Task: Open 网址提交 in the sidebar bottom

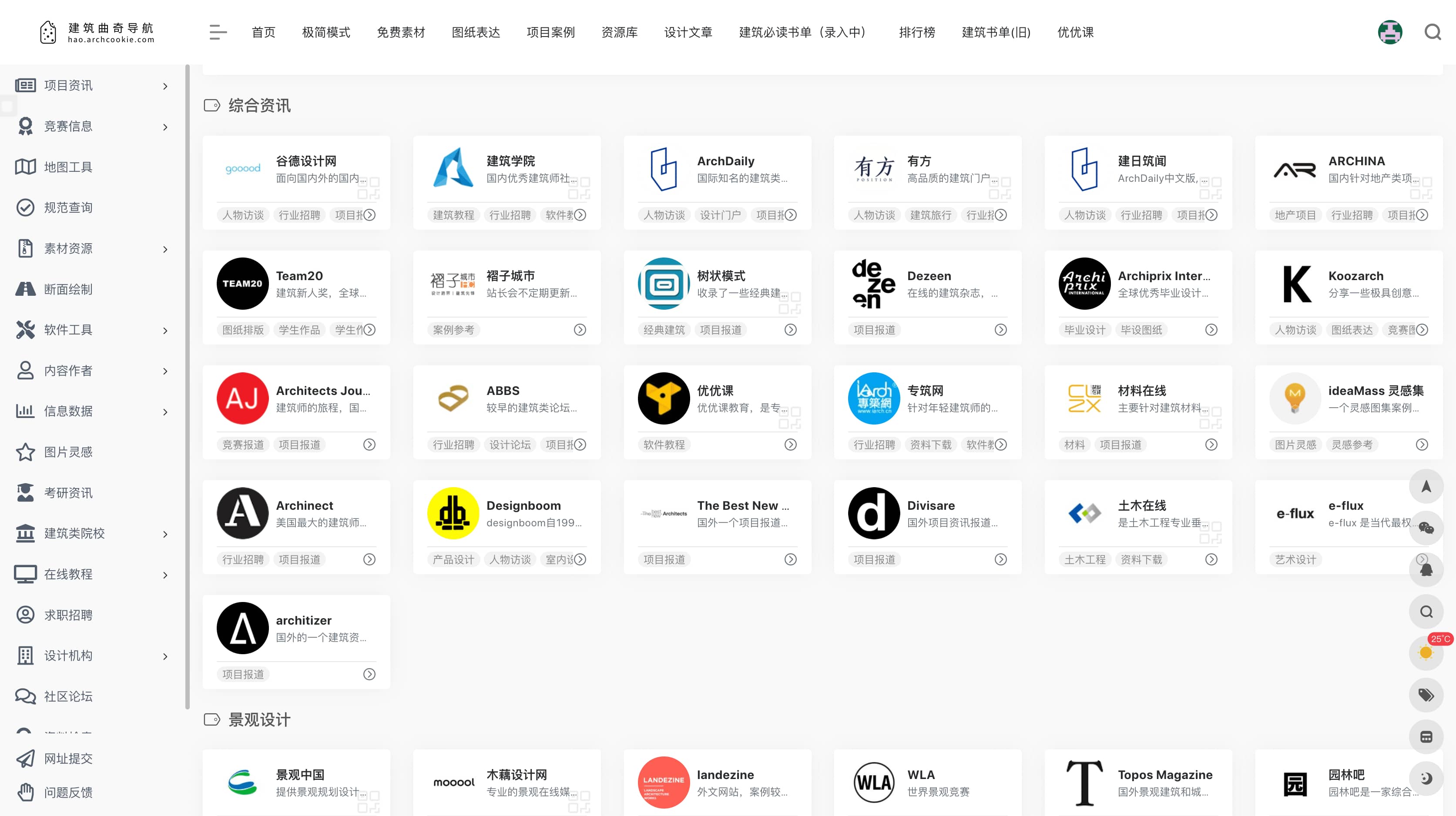Action: pyautogui.click(x=68, y=758)
